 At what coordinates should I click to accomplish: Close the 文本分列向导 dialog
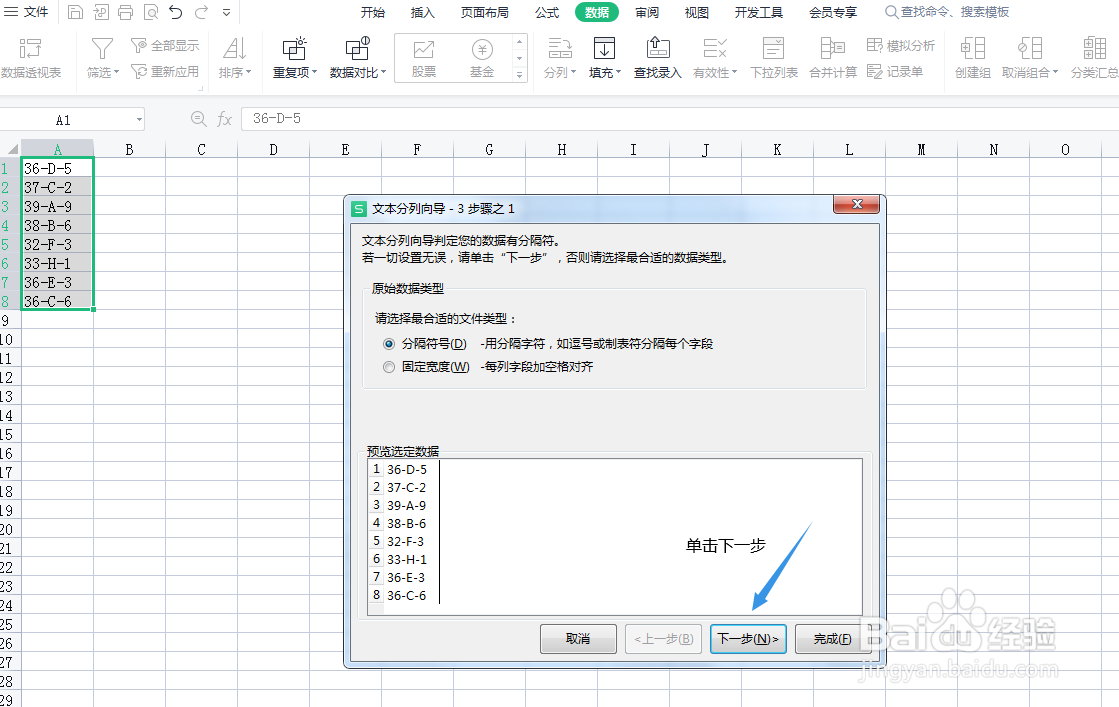(x=857, y=204)
